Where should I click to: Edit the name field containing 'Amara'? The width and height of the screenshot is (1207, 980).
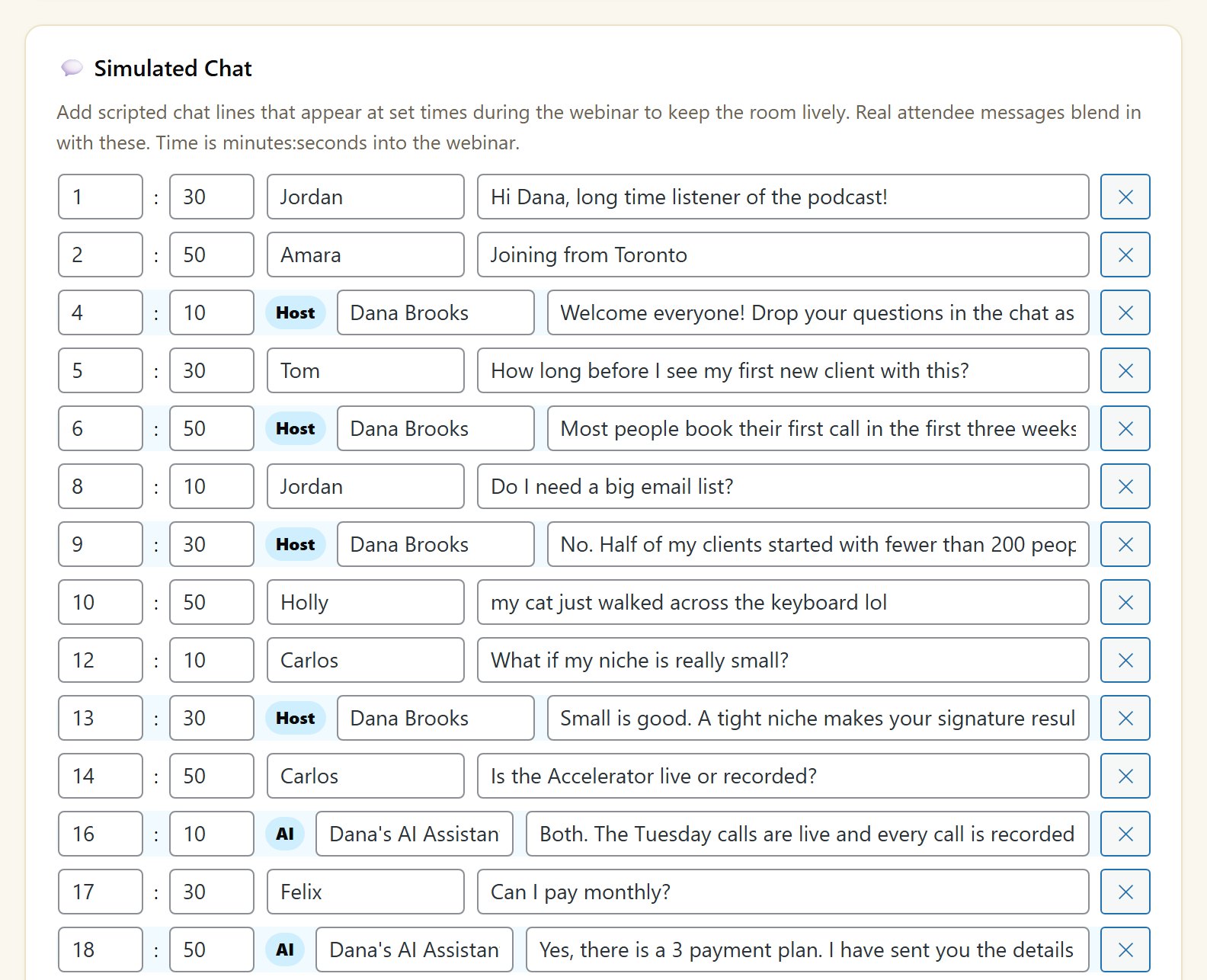(x=365, y=255)
